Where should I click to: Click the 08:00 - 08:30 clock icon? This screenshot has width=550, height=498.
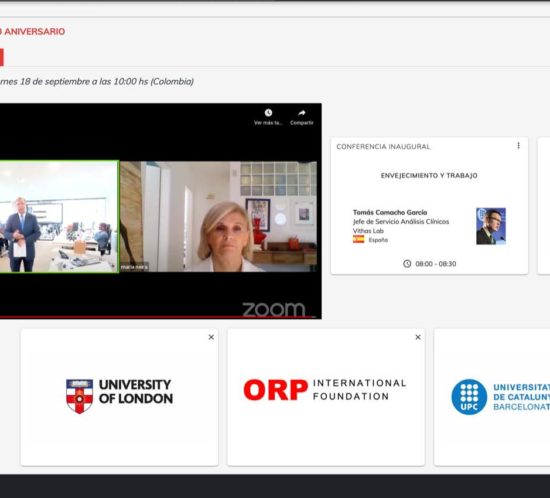[x=407, y=264]
